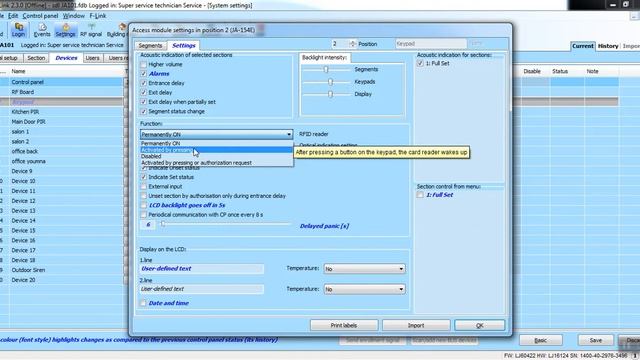The image size is (640, 360).
Task: Toggle the Alarms checkbox
Action: (143, 74)
